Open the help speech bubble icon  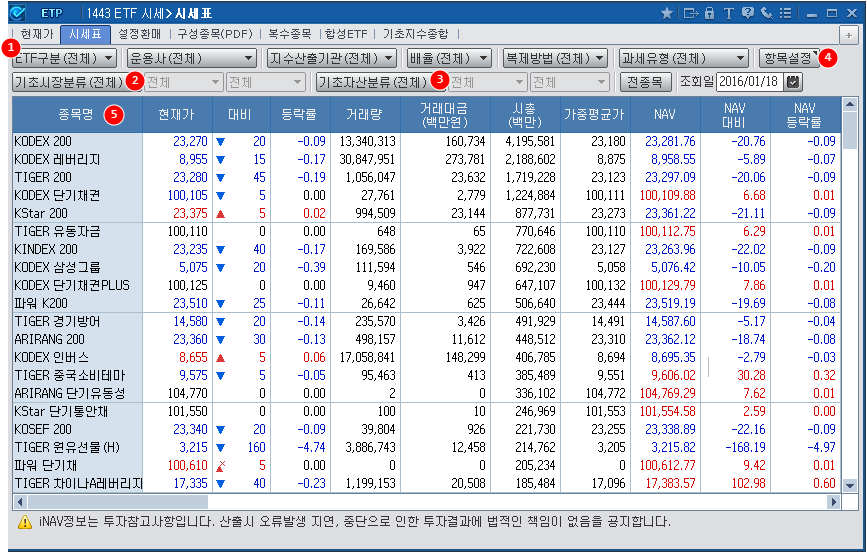tap(748, 13)
